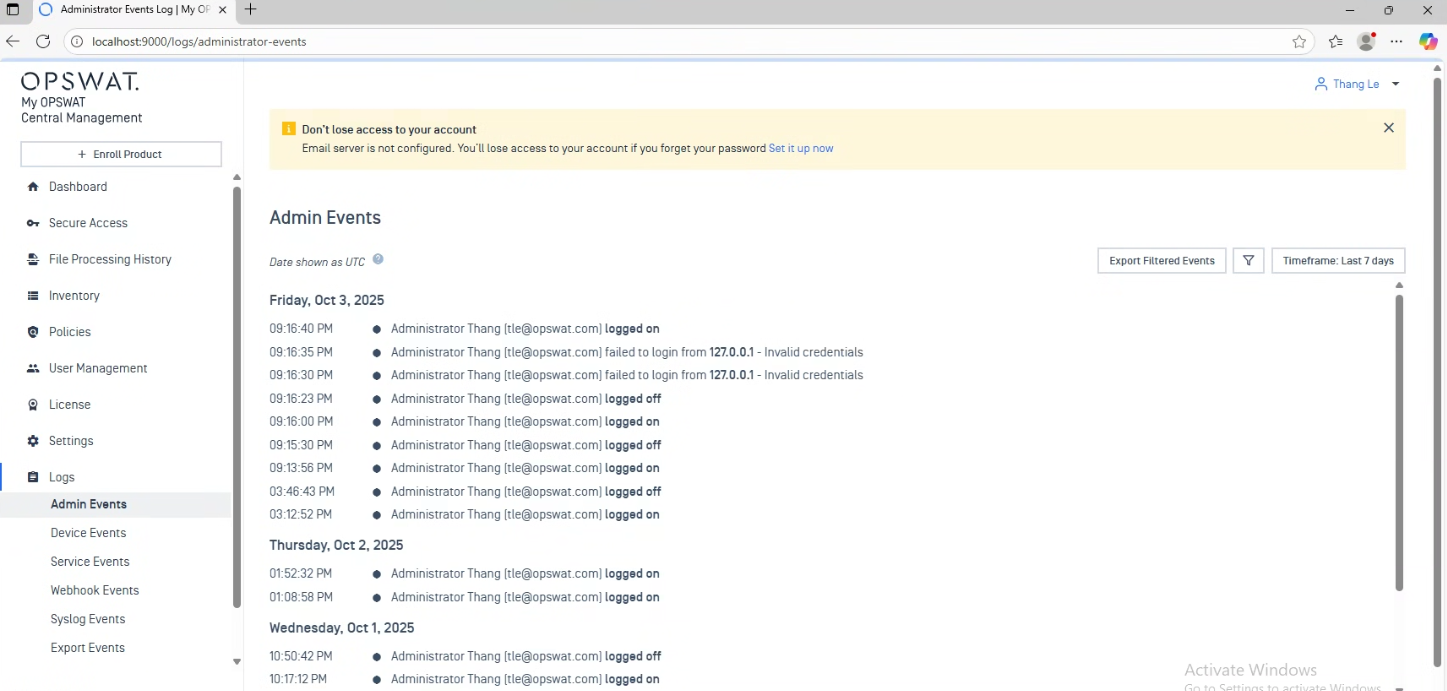Click the License badge icon
The image size is (1447, 691).
click(x=33, y=405)
